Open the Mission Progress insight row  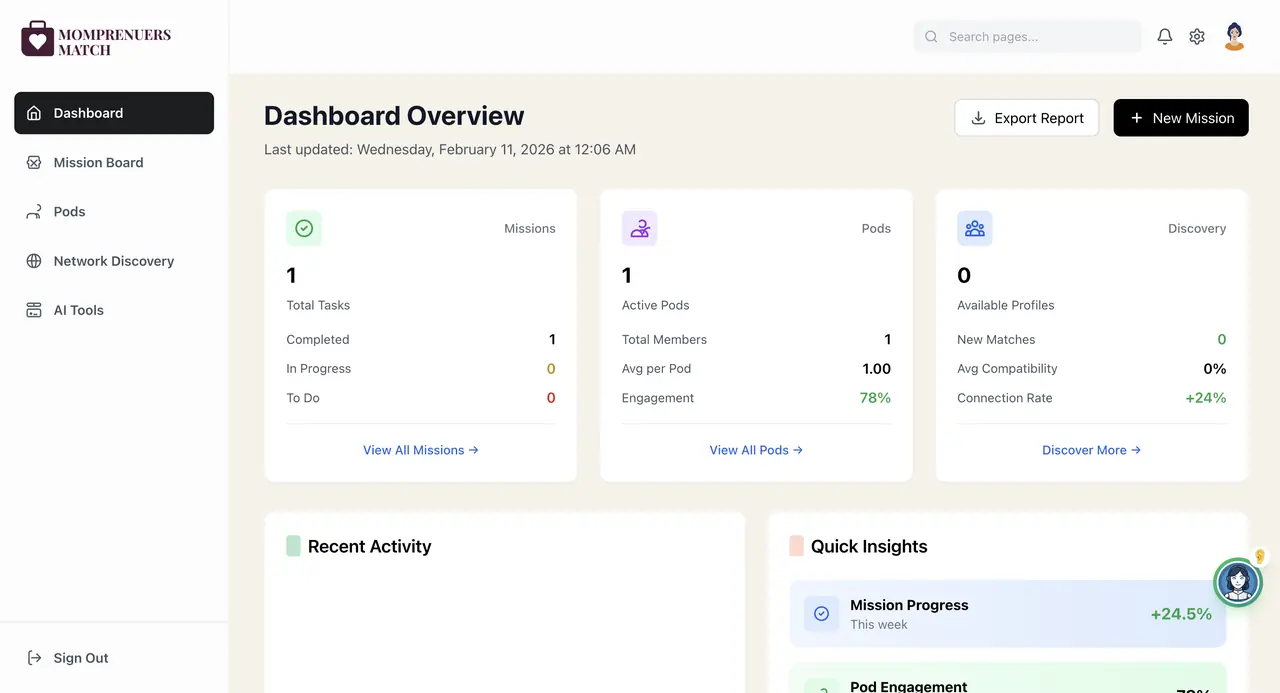[x=1008, y=614]
